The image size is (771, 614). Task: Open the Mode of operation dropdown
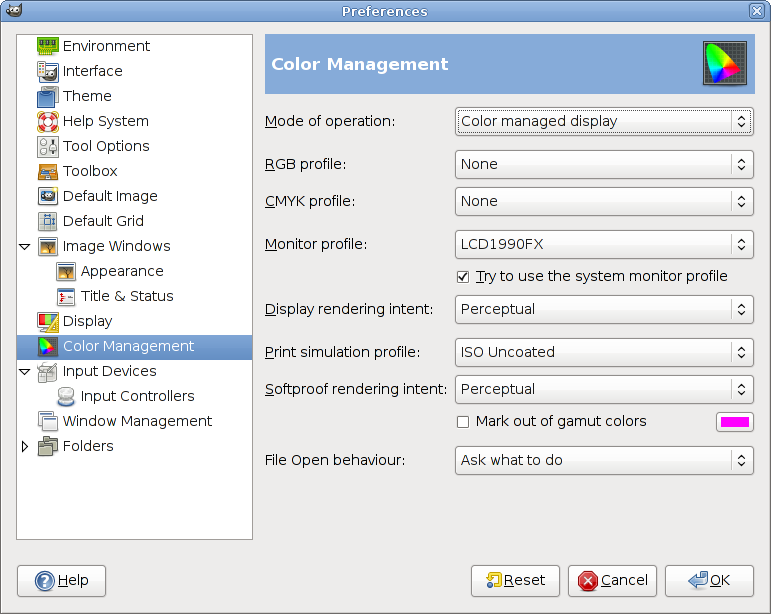tap(604, 121)
